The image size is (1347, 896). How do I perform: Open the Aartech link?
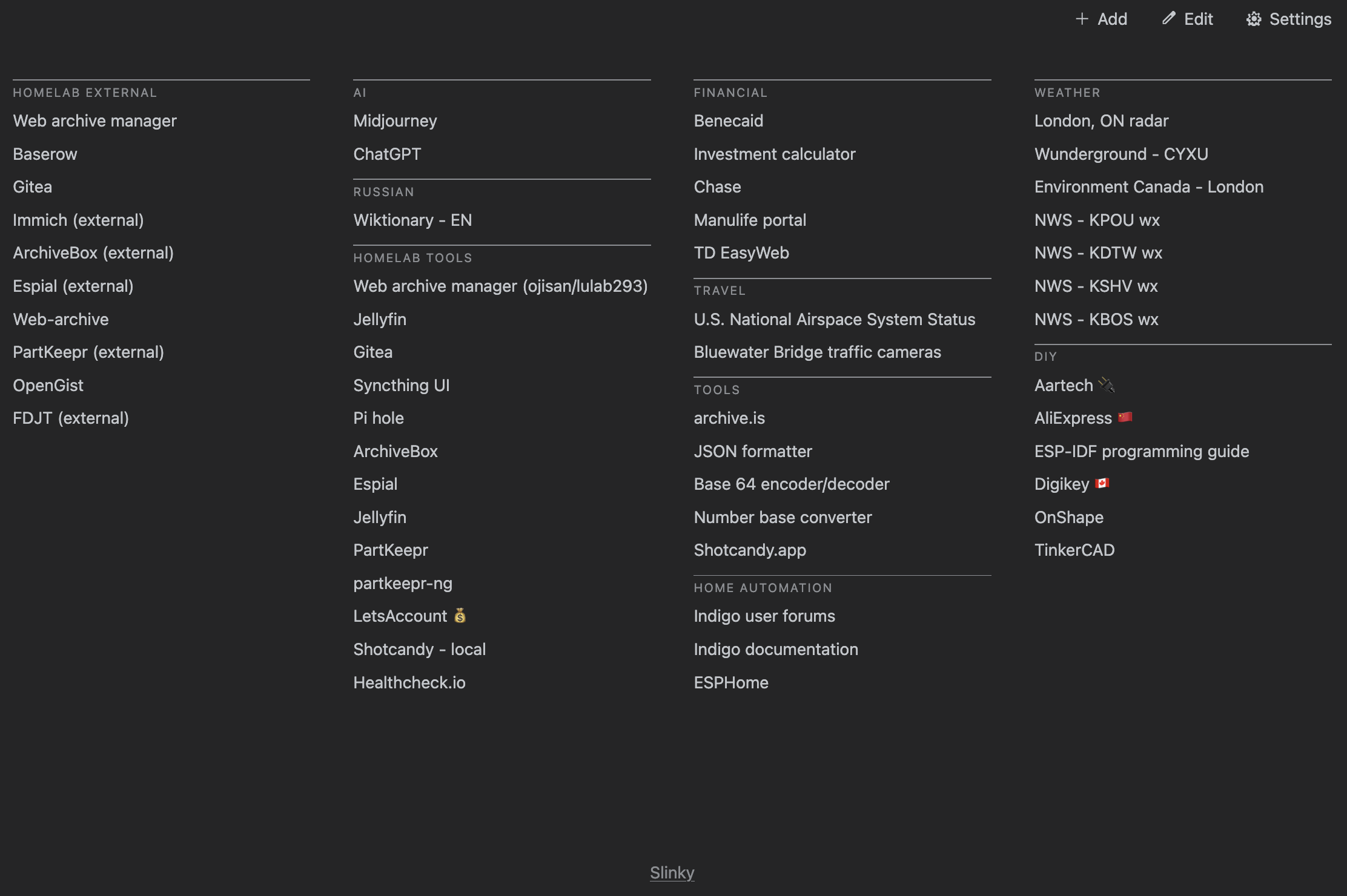click(x=1075, y=385)
